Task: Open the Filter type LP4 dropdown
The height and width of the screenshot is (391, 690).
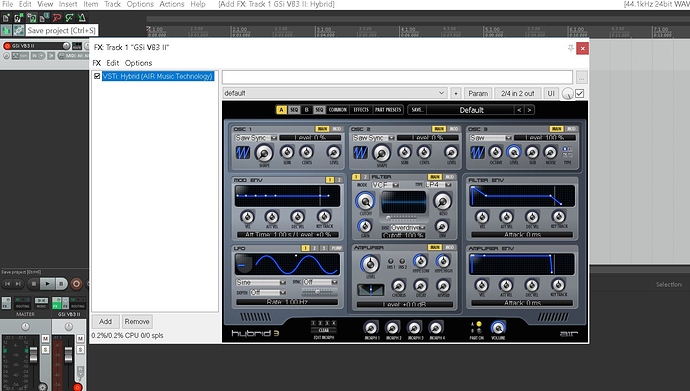Action: (x=438, y=185)
